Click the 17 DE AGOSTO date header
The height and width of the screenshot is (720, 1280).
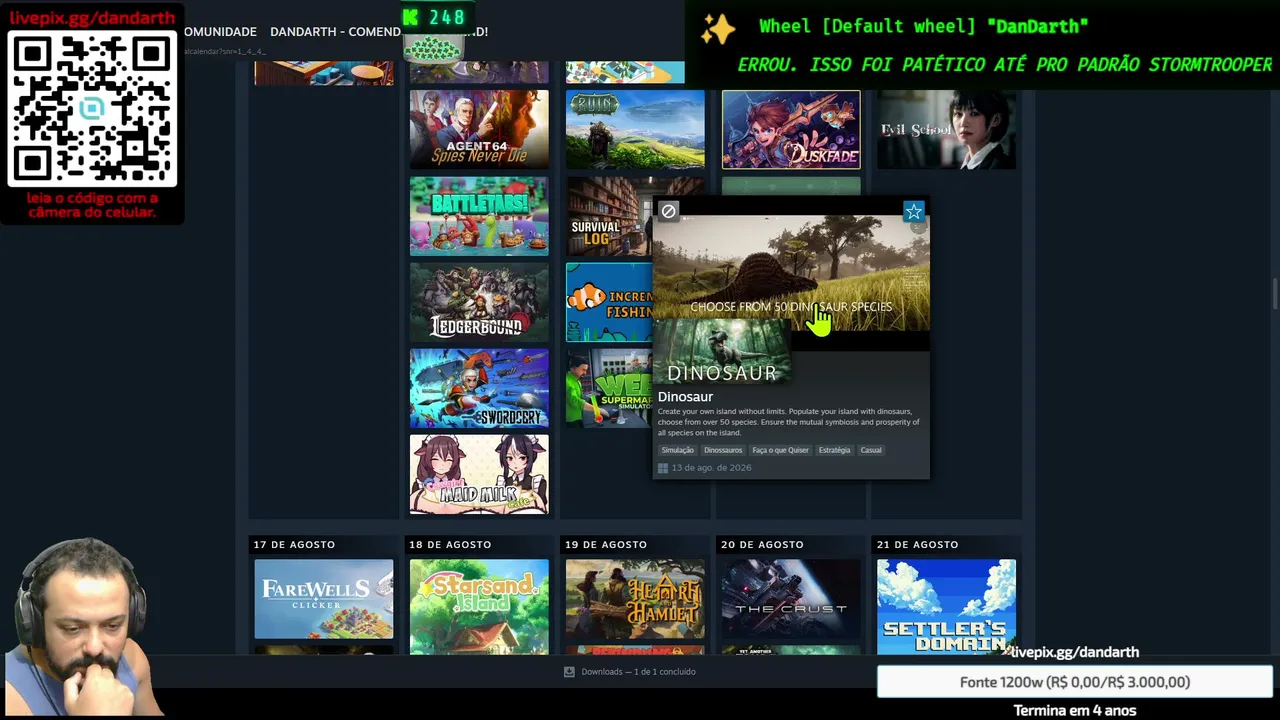(x=294, y=545)
